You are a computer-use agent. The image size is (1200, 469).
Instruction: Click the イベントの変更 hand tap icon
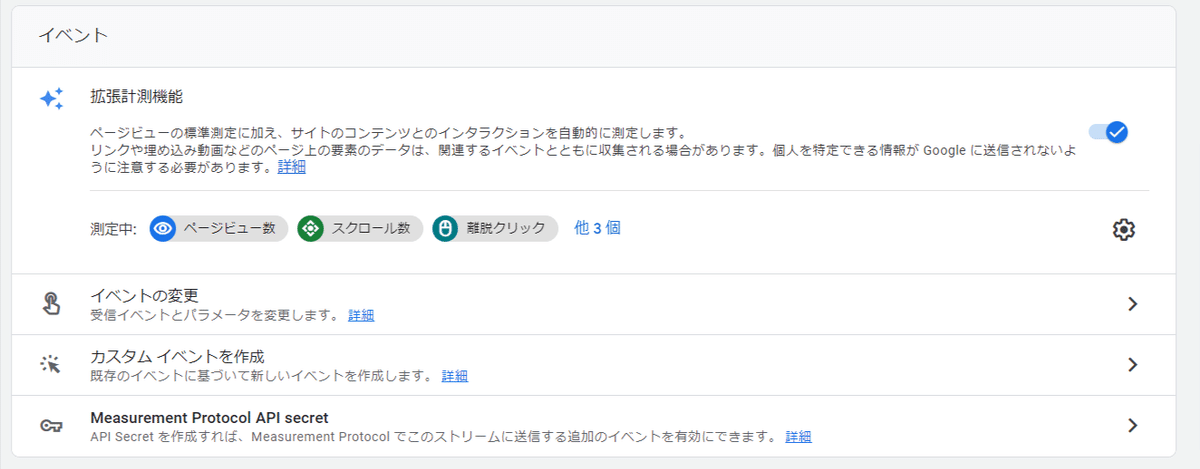(51, 304)
